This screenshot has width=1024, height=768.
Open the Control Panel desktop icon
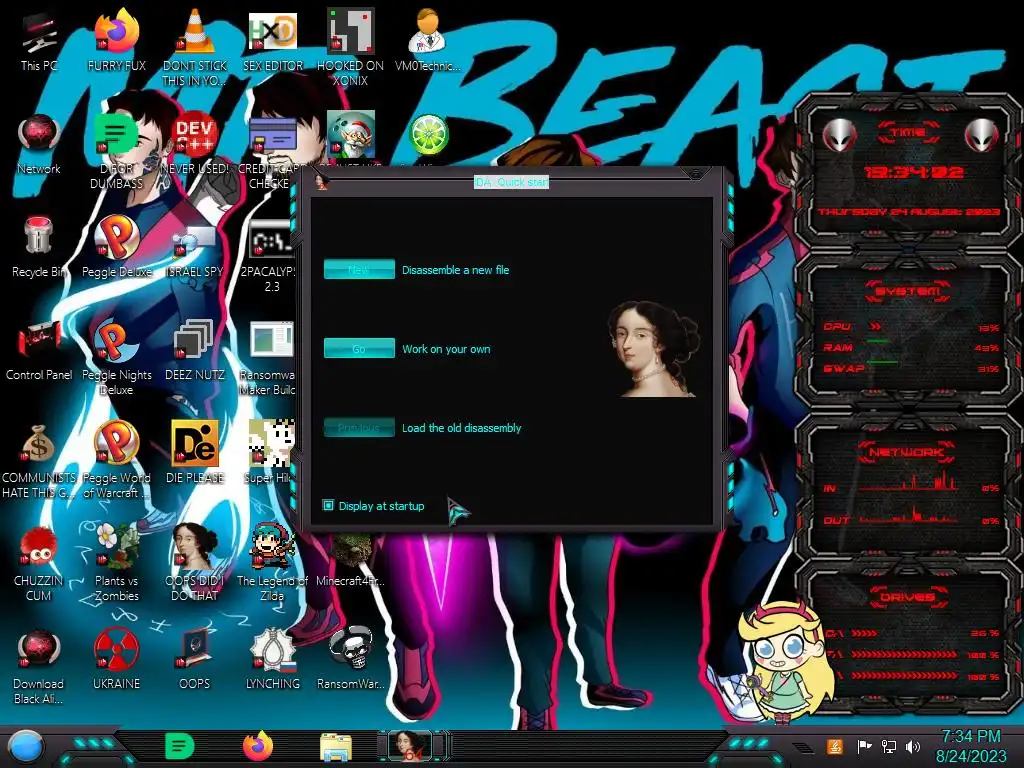click(39, 351)
